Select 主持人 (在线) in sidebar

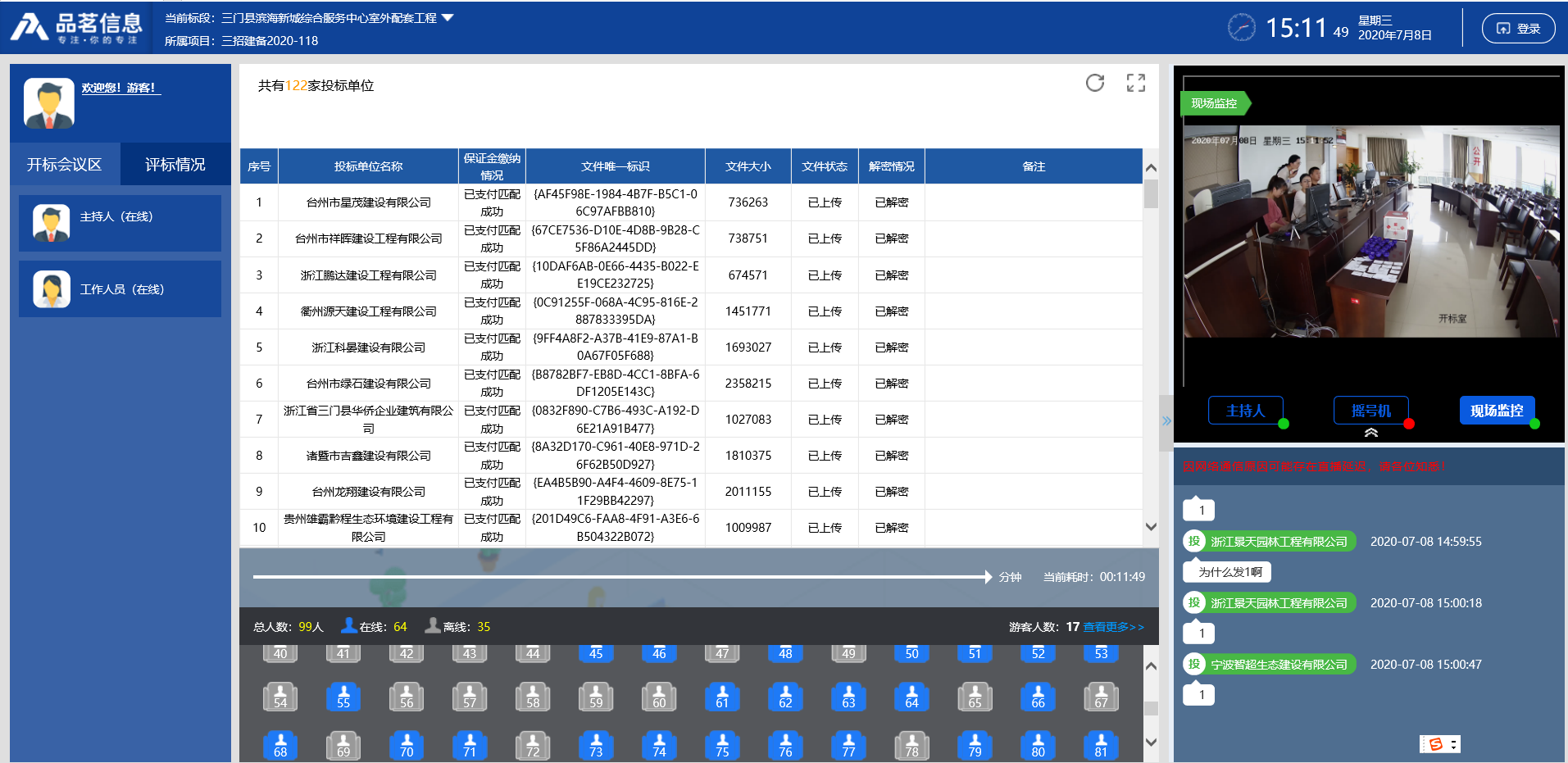(120, 223)
